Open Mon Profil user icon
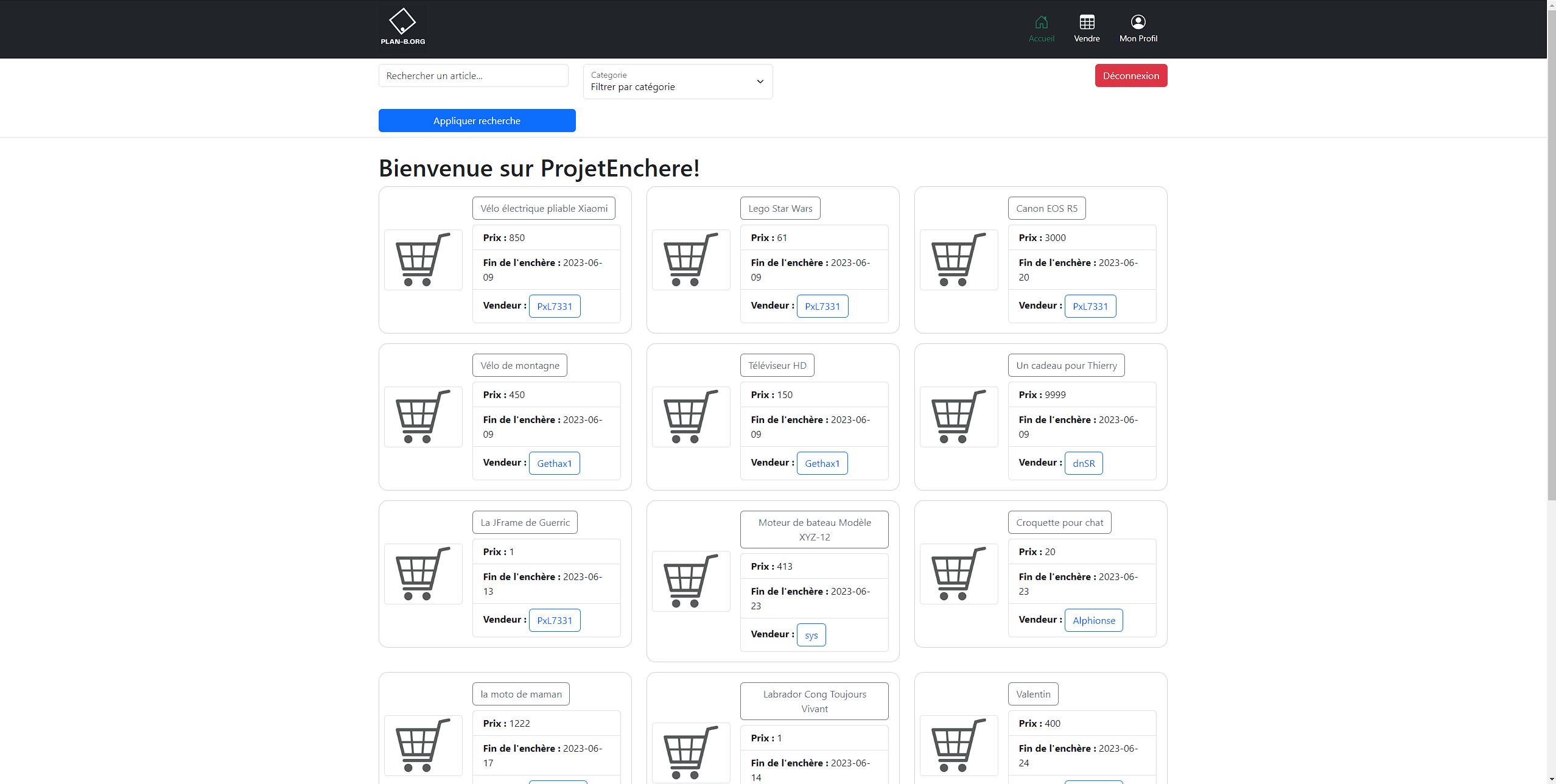This screenshot has height=784, width=1556. click(x=1138, y=23)
